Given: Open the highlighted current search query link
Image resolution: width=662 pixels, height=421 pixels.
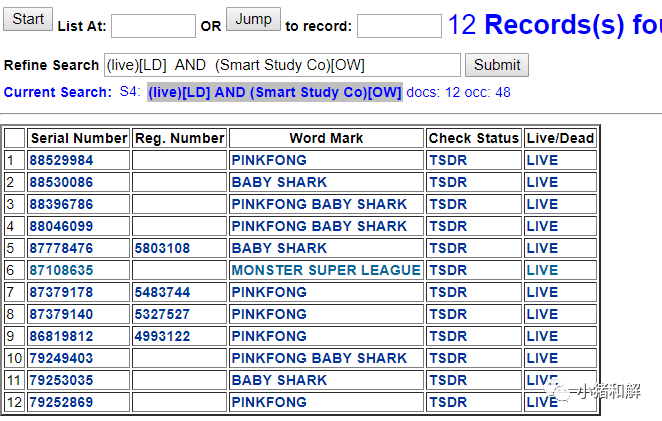Looking at the screenshot, I should (x=275, y=92).
